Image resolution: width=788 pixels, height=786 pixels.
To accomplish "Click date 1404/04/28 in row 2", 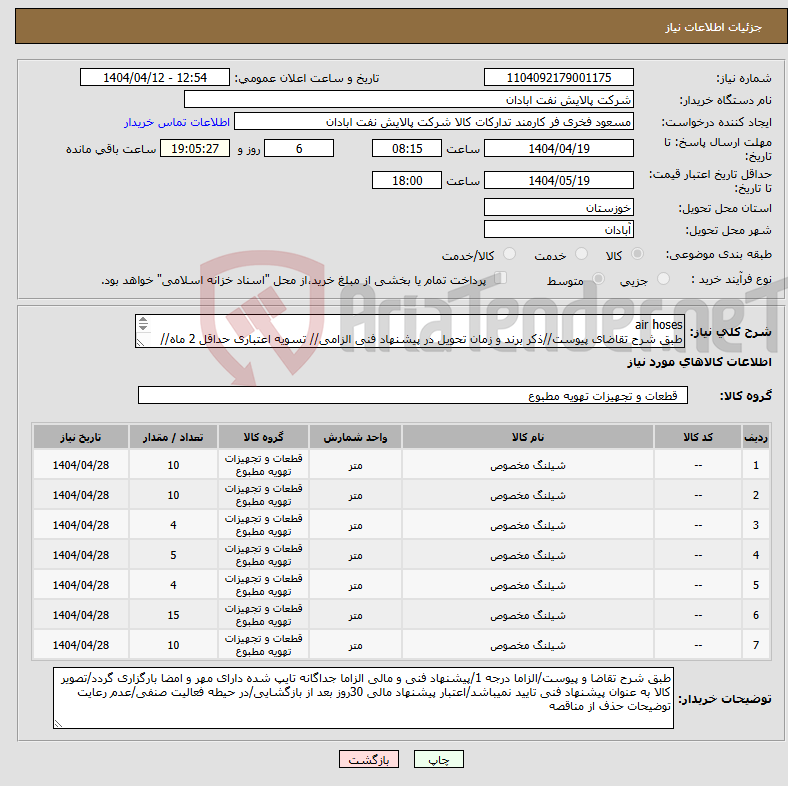I will coord(81,496).
